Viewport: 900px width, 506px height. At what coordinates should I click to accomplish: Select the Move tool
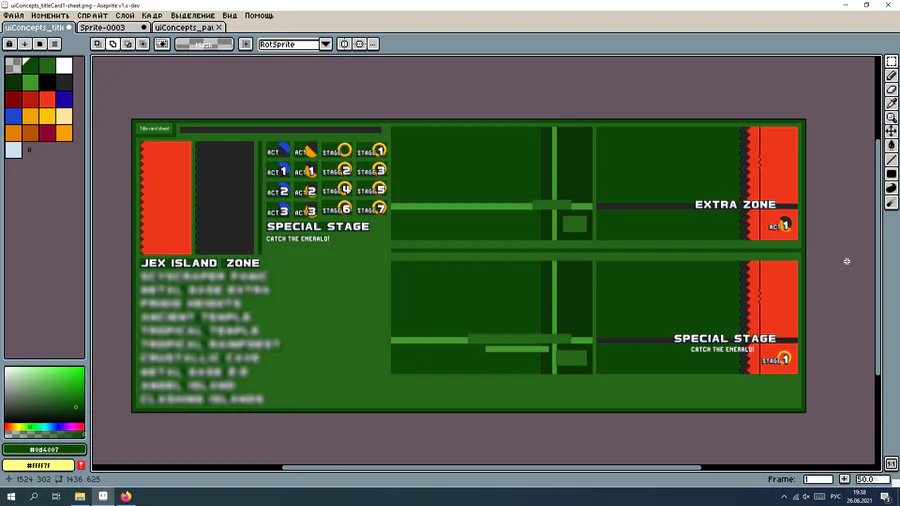(x=891, y=131)
